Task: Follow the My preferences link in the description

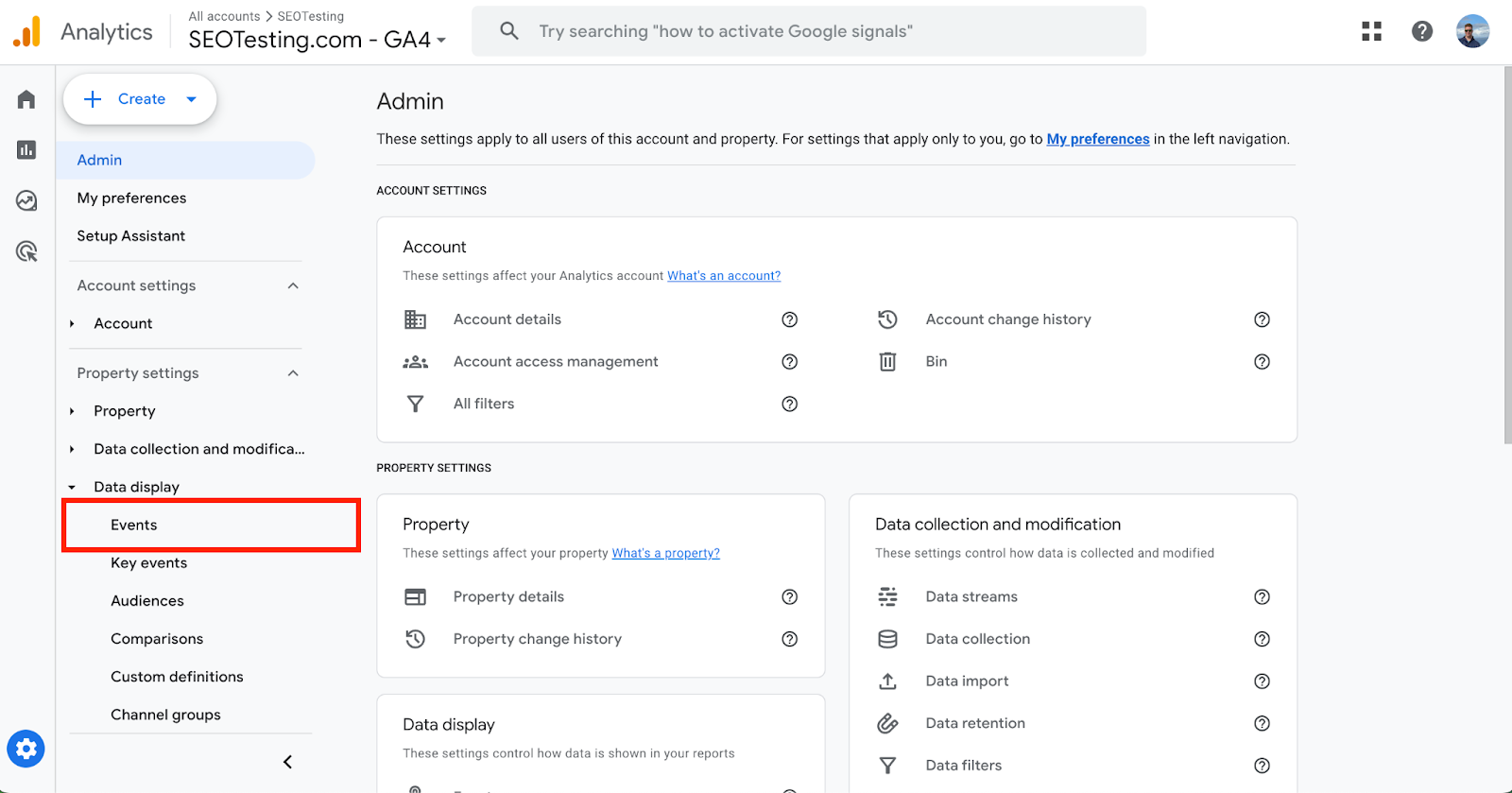Action: (1097, 139)
